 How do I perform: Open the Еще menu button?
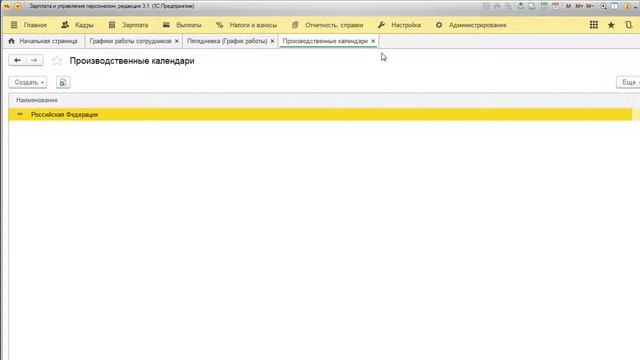point(629,82)
